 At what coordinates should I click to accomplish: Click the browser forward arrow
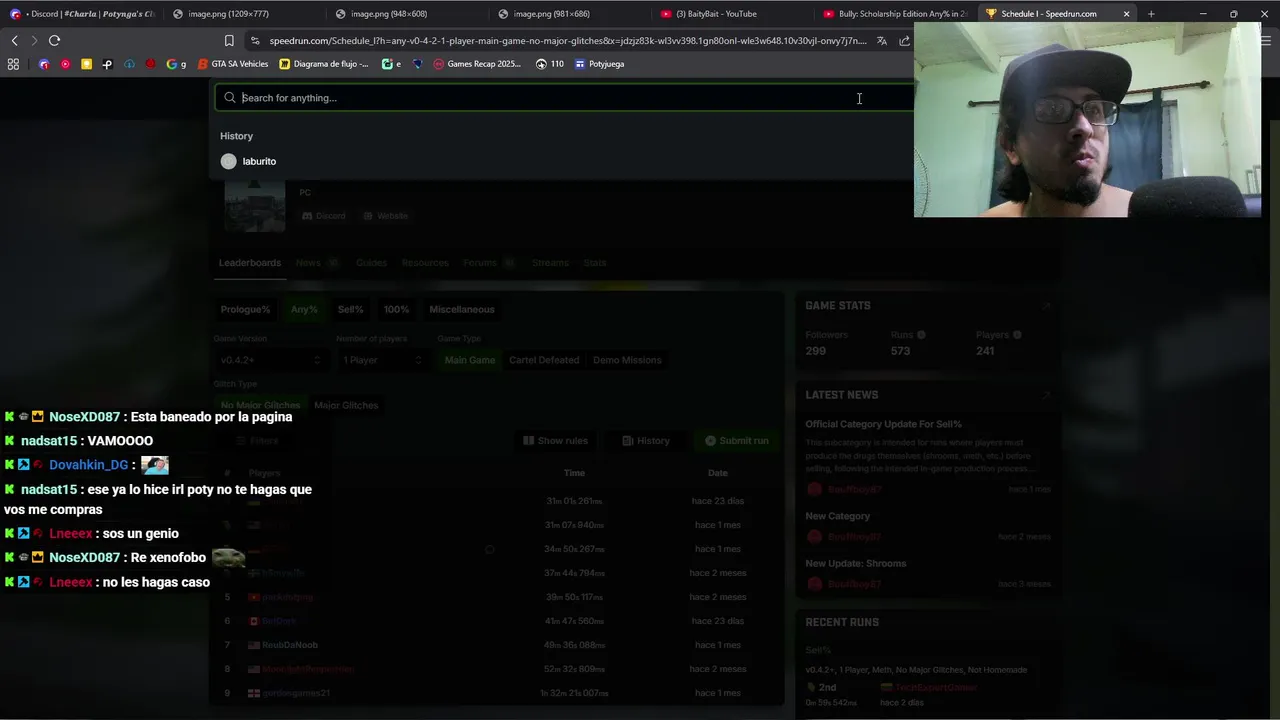pos(33,40)
